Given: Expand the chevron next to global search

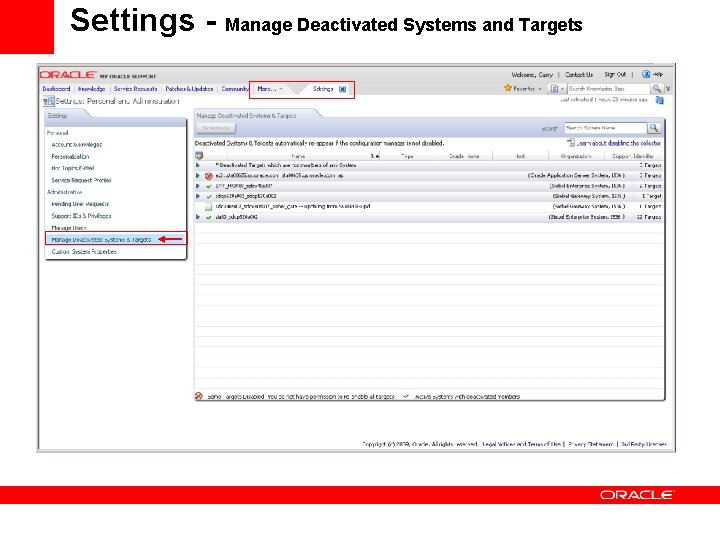Looking at the screenshot, I should pos(668,89).
